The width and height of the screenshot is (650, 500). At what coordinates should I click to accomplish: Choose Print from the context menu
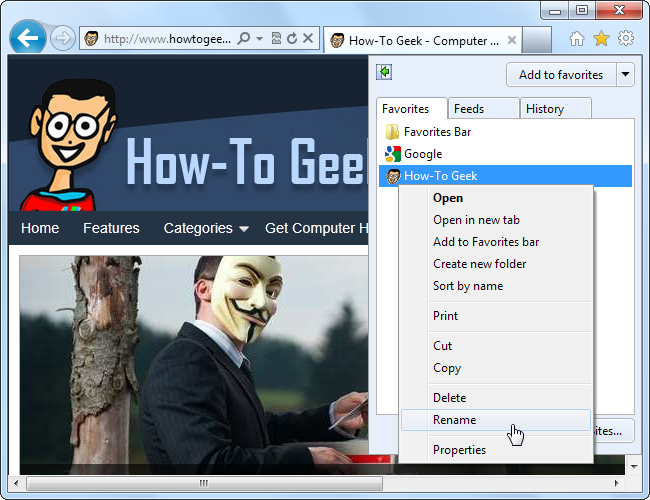tap(497, 316)
